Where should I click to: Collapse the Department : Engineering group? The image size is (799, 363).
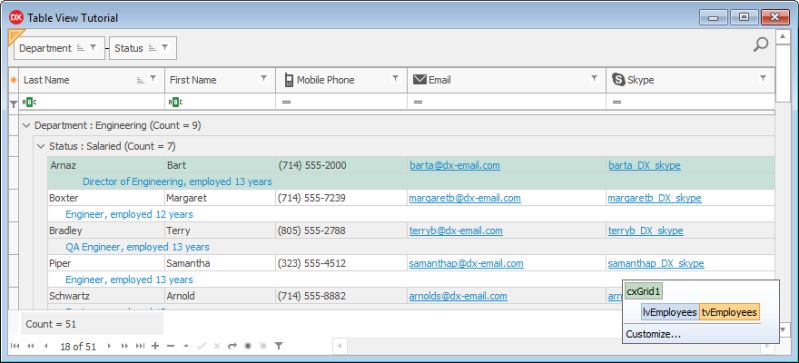point(26,125)
